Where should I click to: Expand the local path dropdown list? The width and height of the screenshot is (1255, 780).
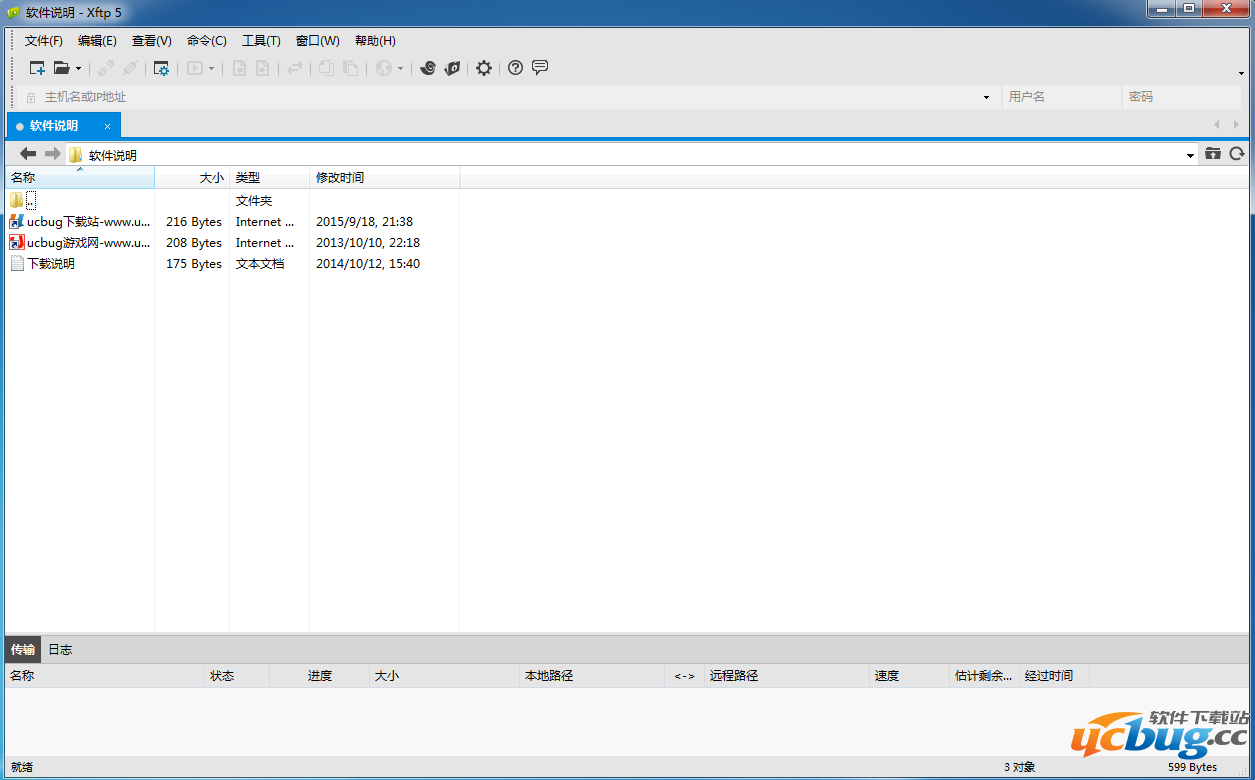click(1190, 155)
